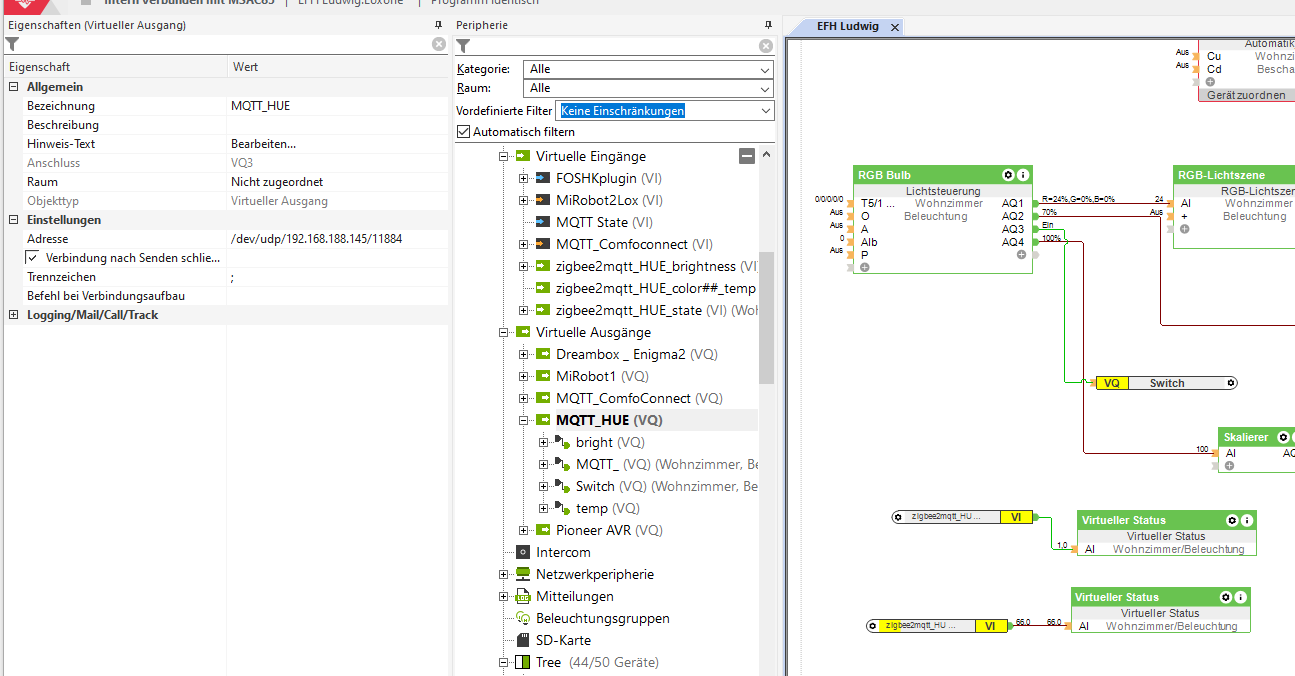
Task: Clear the Peripherie filter search field
Action: [x=766, y=46]
